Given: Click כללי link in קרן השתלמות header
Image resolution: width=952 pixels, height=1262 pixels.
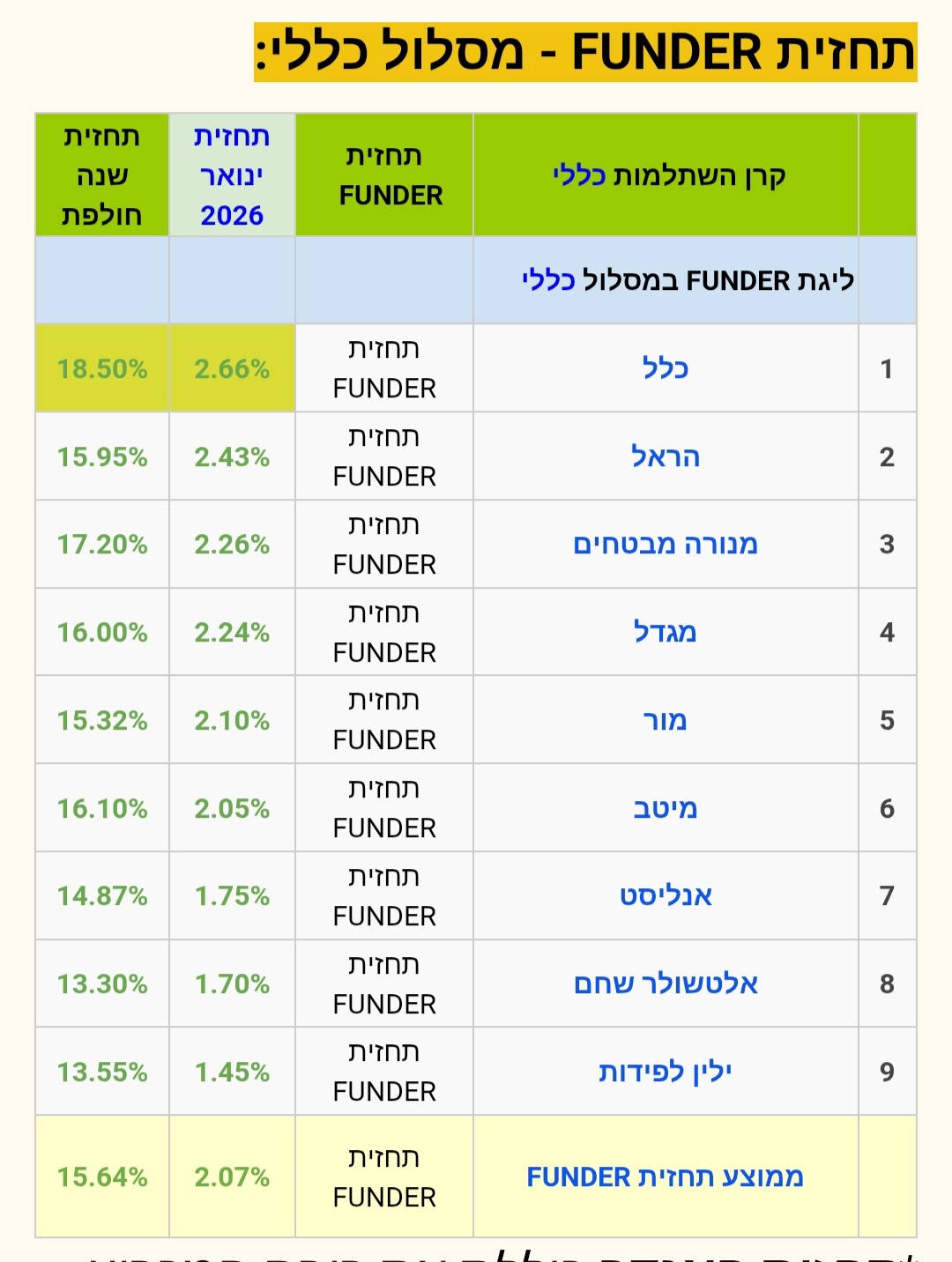Looking at the screenshot, I should point(579,175).
